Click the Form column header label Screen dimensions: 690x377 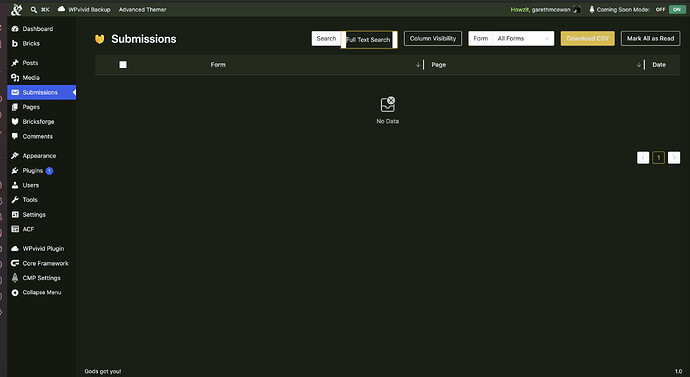[x=218, y=65]
